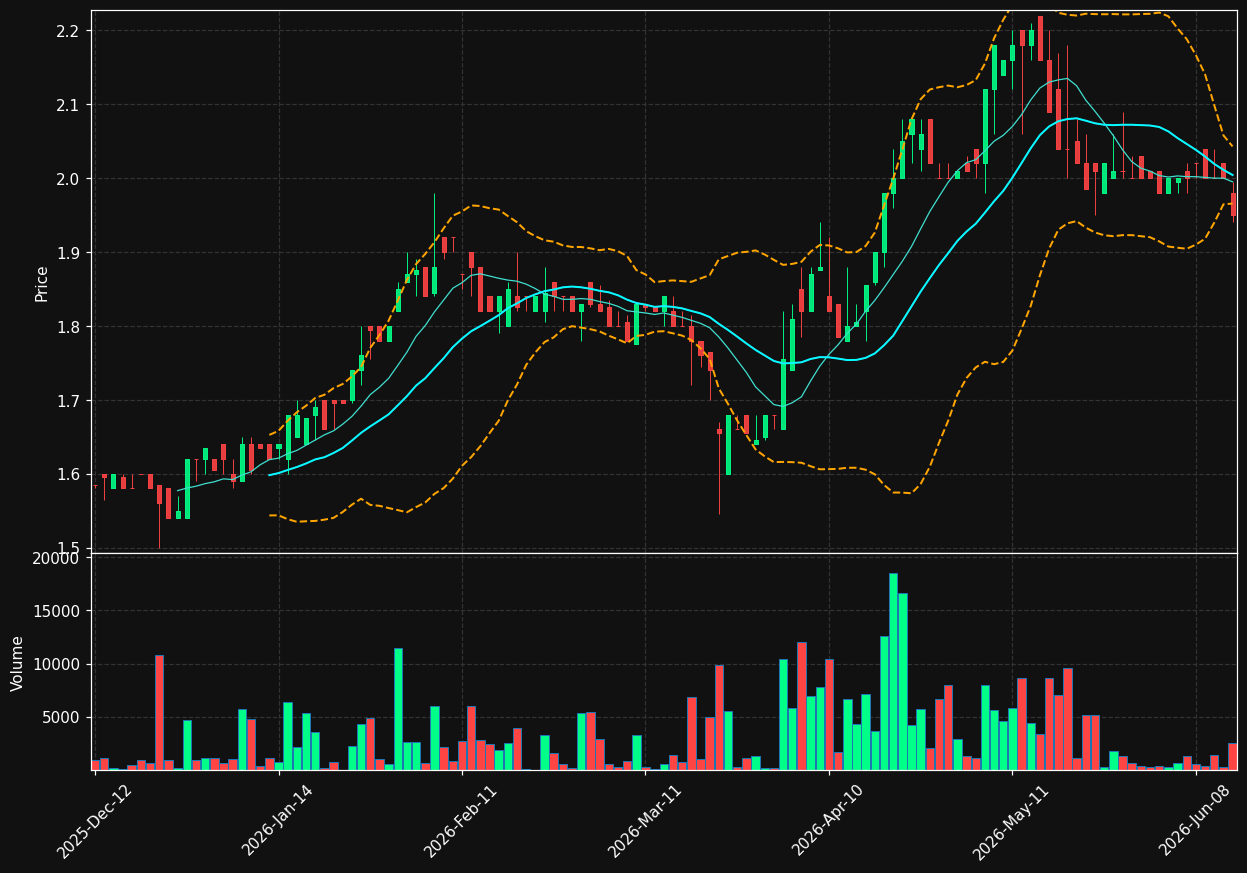
Task: Click the 2026-Apr-10 date label
Action: 828,821
